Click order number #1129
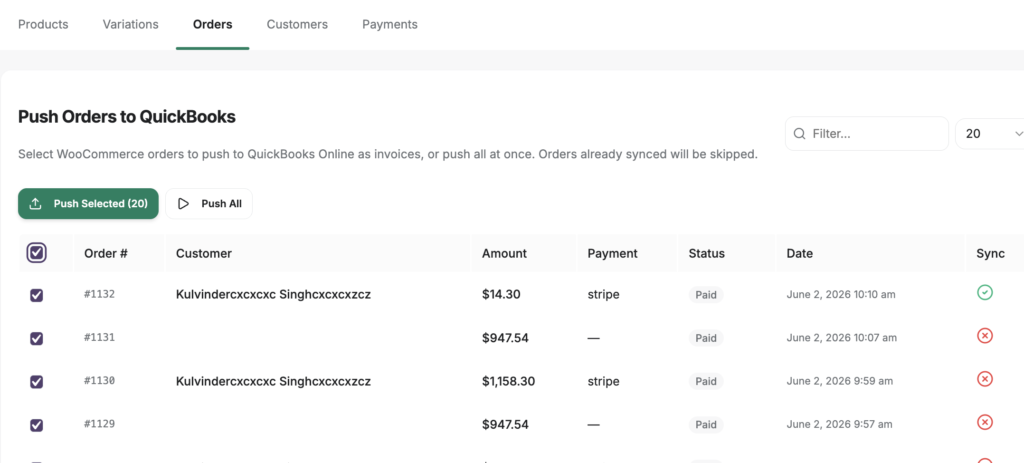Image resolution: width=1024 pixels, height=463 pixels. (99, 424)
